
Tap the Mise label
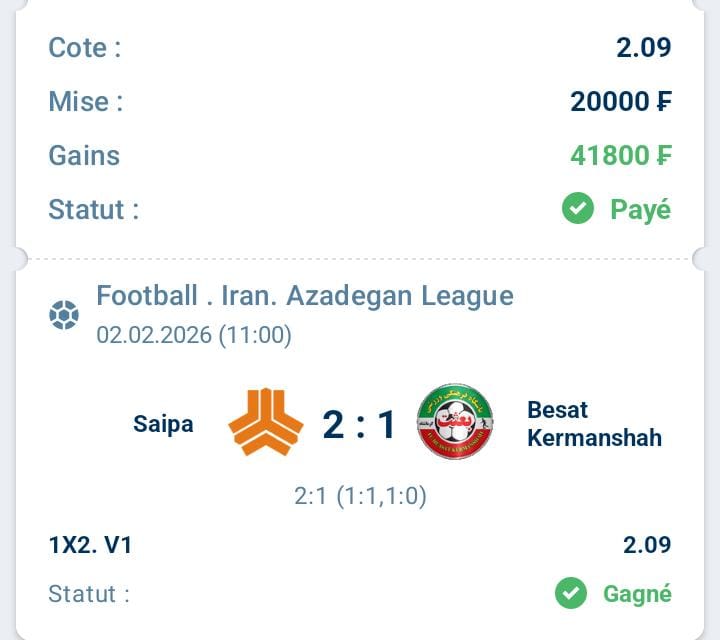pos(85,101)
